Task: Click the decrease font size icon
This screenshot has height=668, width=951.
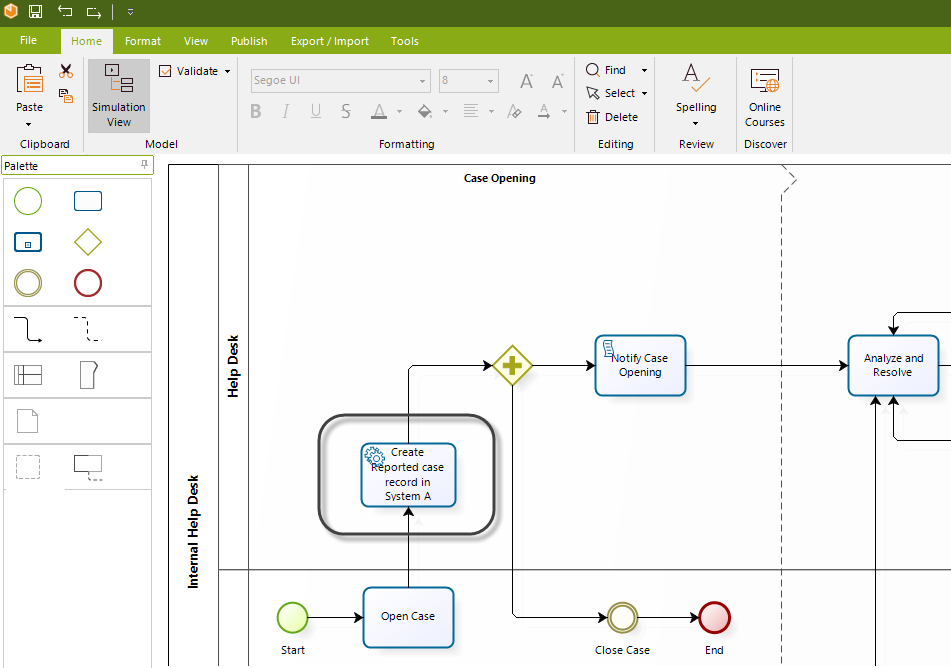Action: tap(557, 81)
